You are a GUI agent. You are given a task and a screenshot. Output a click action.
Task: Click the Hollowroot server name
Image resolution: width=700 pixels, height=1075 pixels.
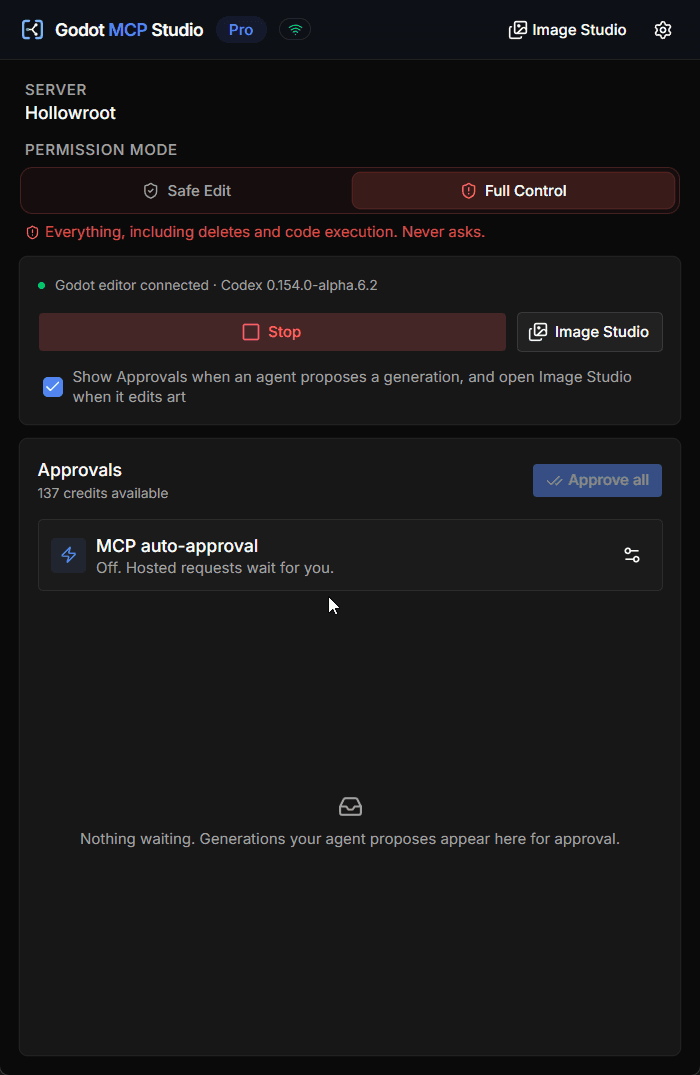pyautogui.click(x=71, y=113)
